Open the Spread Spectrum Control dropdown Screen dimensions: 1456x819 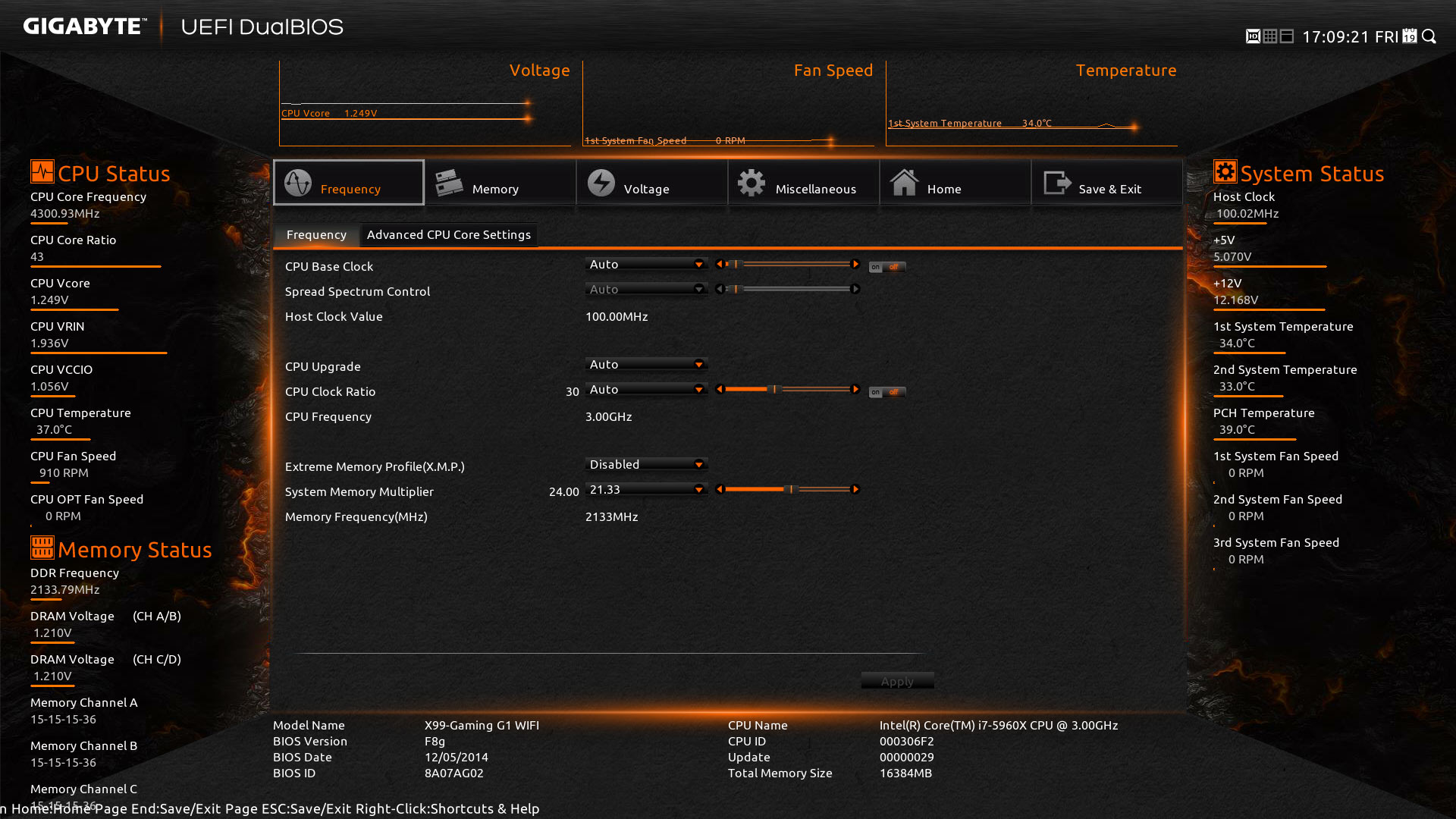[x=647, y=289]
